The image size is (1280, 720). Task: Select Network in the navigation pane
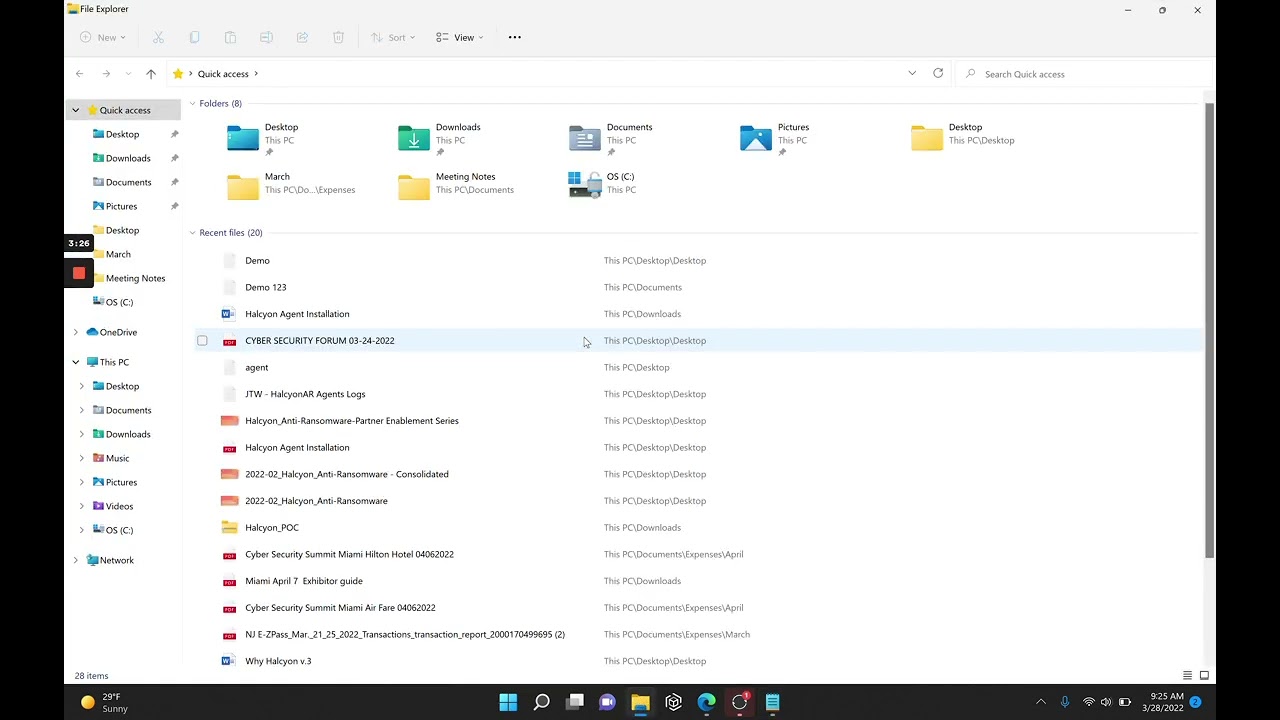(110, 560)
